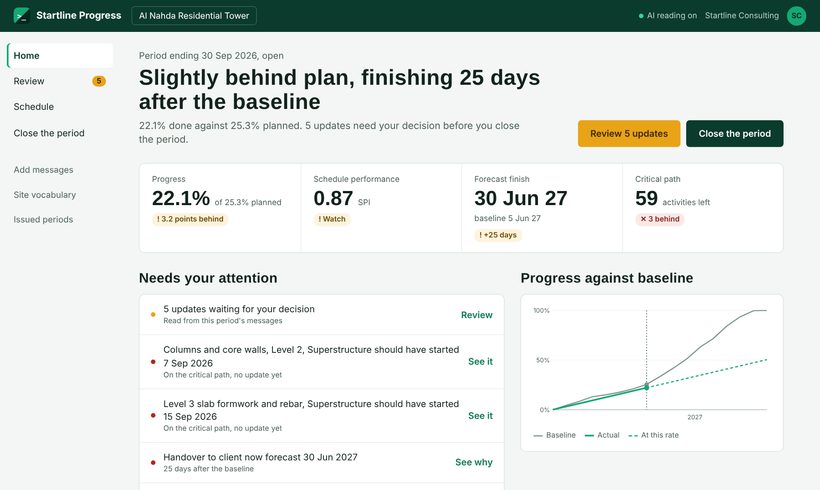
Task: Click the +25 days badge
Action: point(498,235)
